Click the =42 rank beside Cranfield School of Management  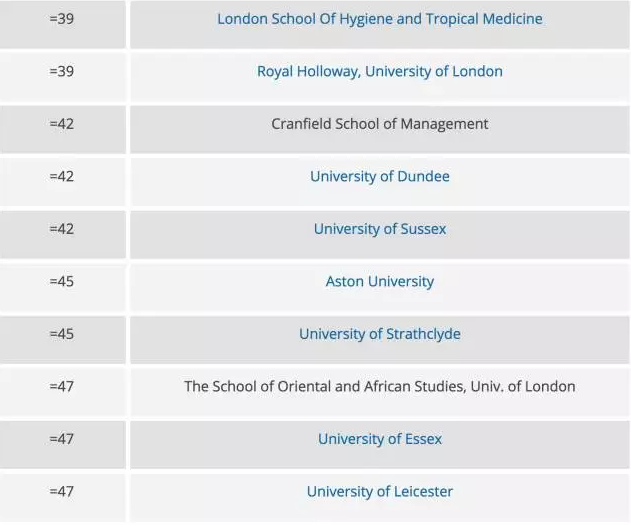point(62,124)
